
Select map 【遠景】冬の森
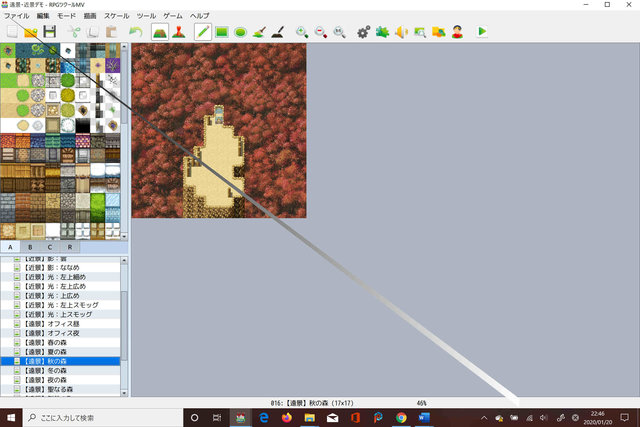point(60,371)
